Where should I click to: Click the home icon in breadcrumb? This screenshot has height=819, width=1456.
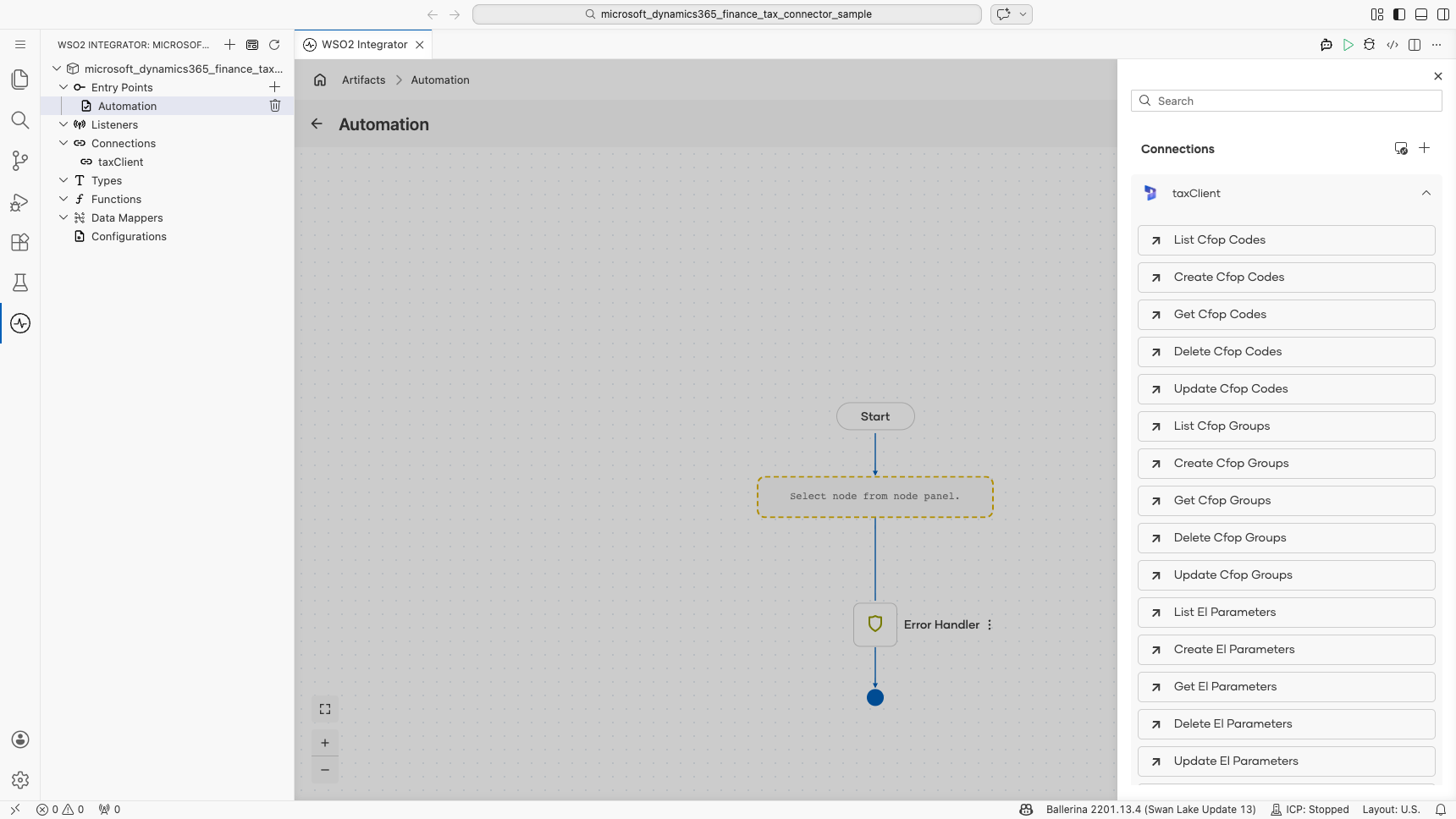pyautogui.click(x=320, y=80)
